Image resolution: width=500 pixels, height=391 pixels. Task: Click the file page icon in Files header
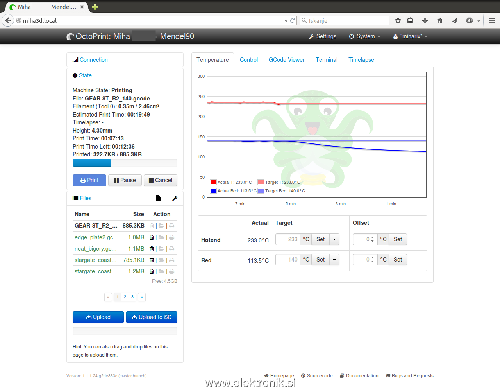pyautogui.click(x=158, y=198)
